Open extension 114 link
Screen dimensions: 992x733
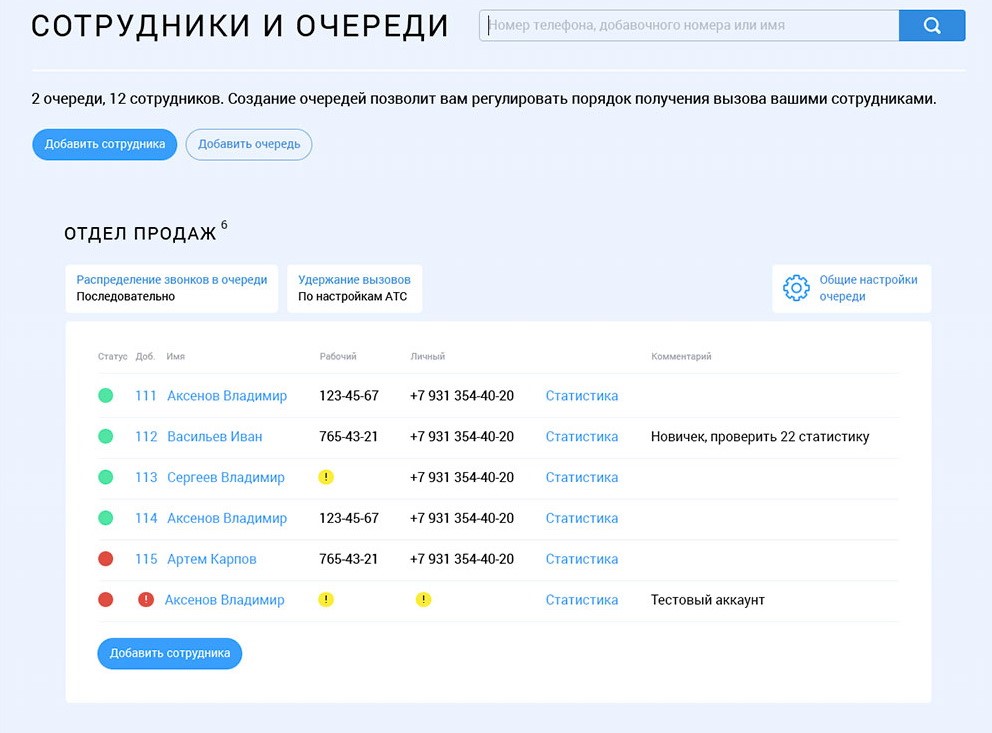[146, 518]
